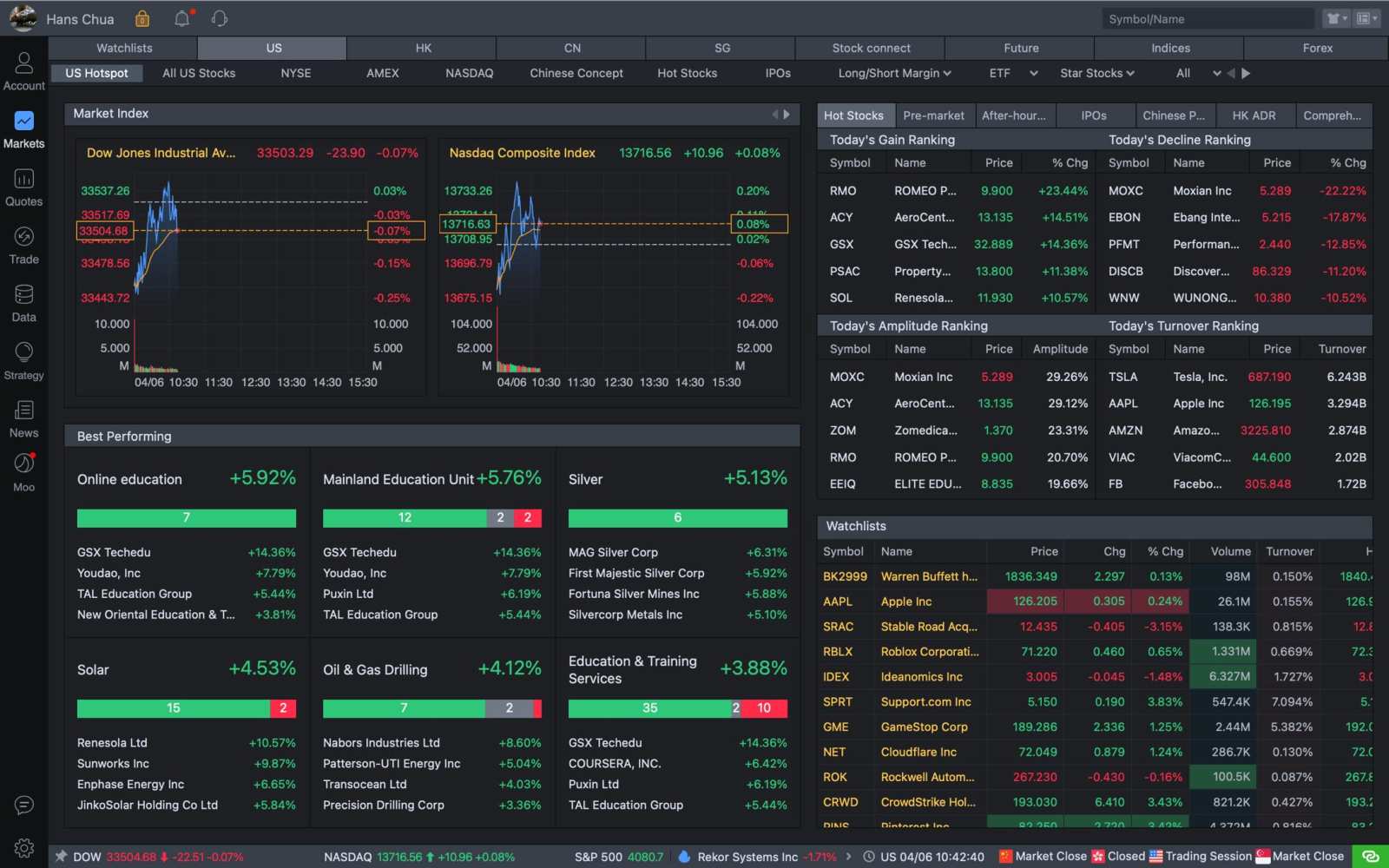
Task: Switch to the Watchlists tab
Action: (x=124, y=48)
